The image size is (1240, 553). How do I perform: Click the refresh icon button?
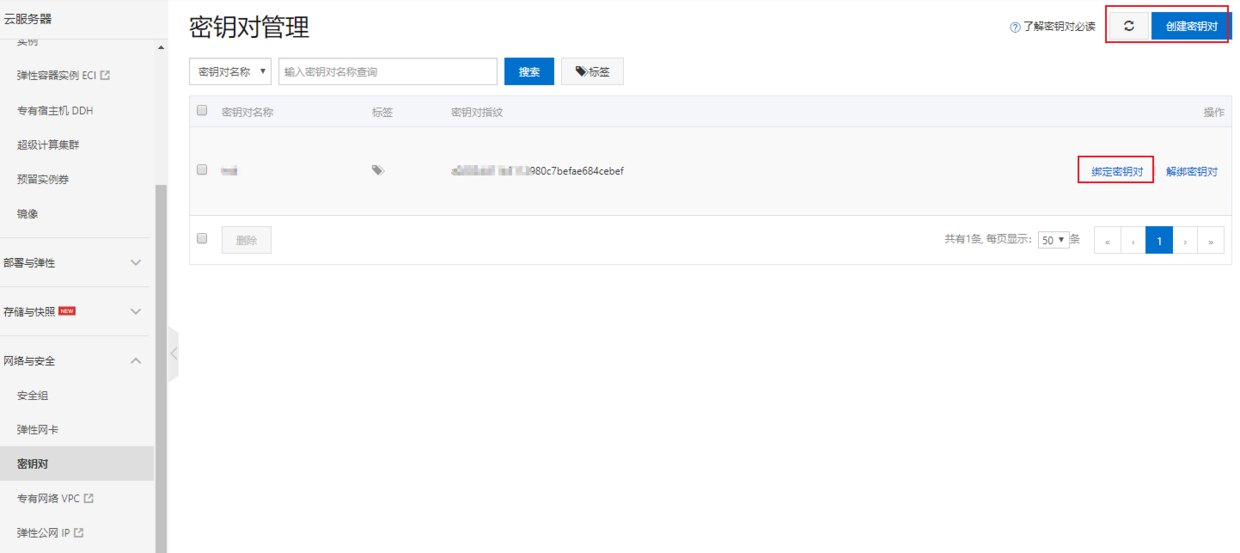click(1129, 26)
